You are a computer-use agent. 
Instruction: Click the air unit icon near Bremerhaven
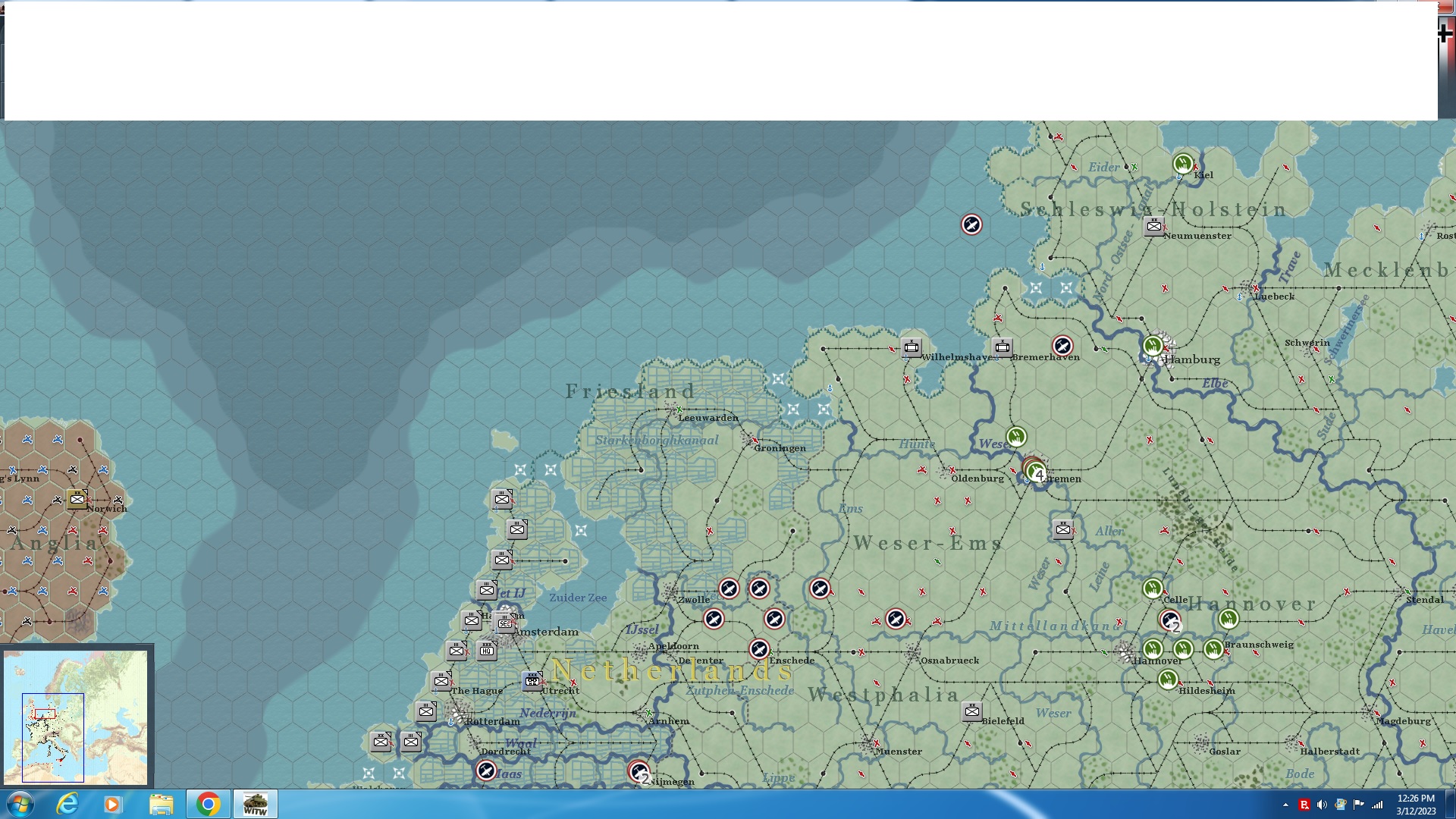point(1062,346)
